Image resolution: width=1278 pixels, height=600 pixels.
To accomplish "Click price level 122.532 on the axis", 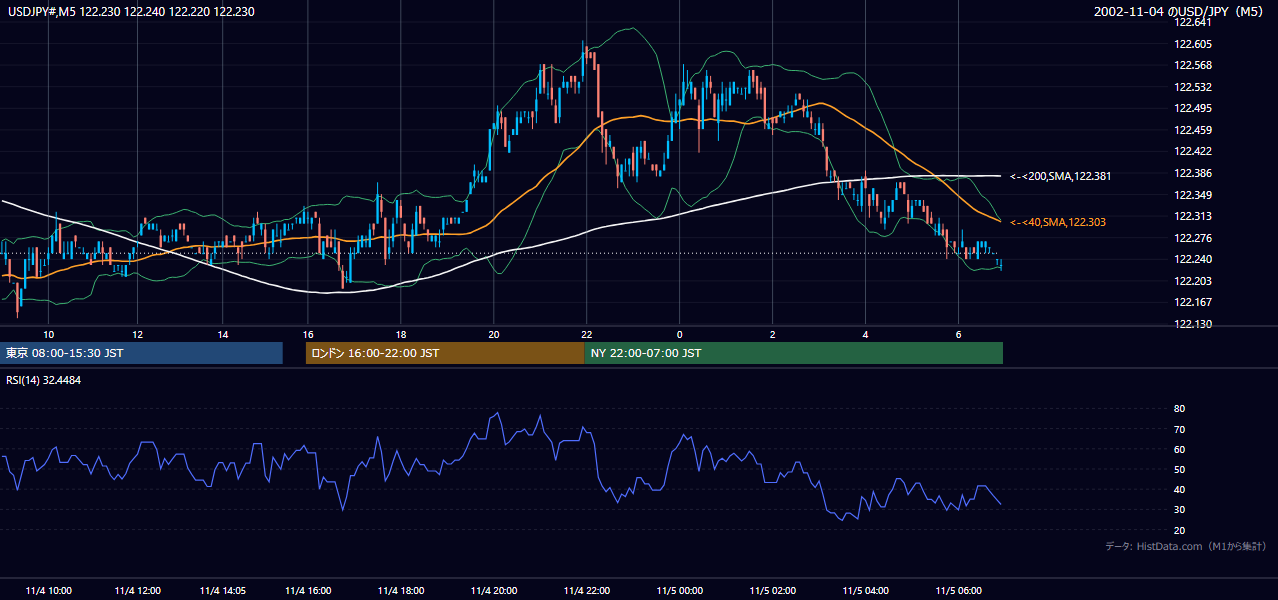I will click(x=1194, y=87).
